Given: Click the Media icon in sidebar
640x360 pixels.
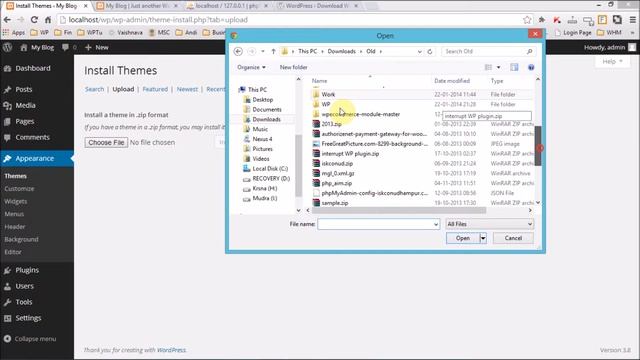Looking at the screenshot, I should tap(7, 106).
